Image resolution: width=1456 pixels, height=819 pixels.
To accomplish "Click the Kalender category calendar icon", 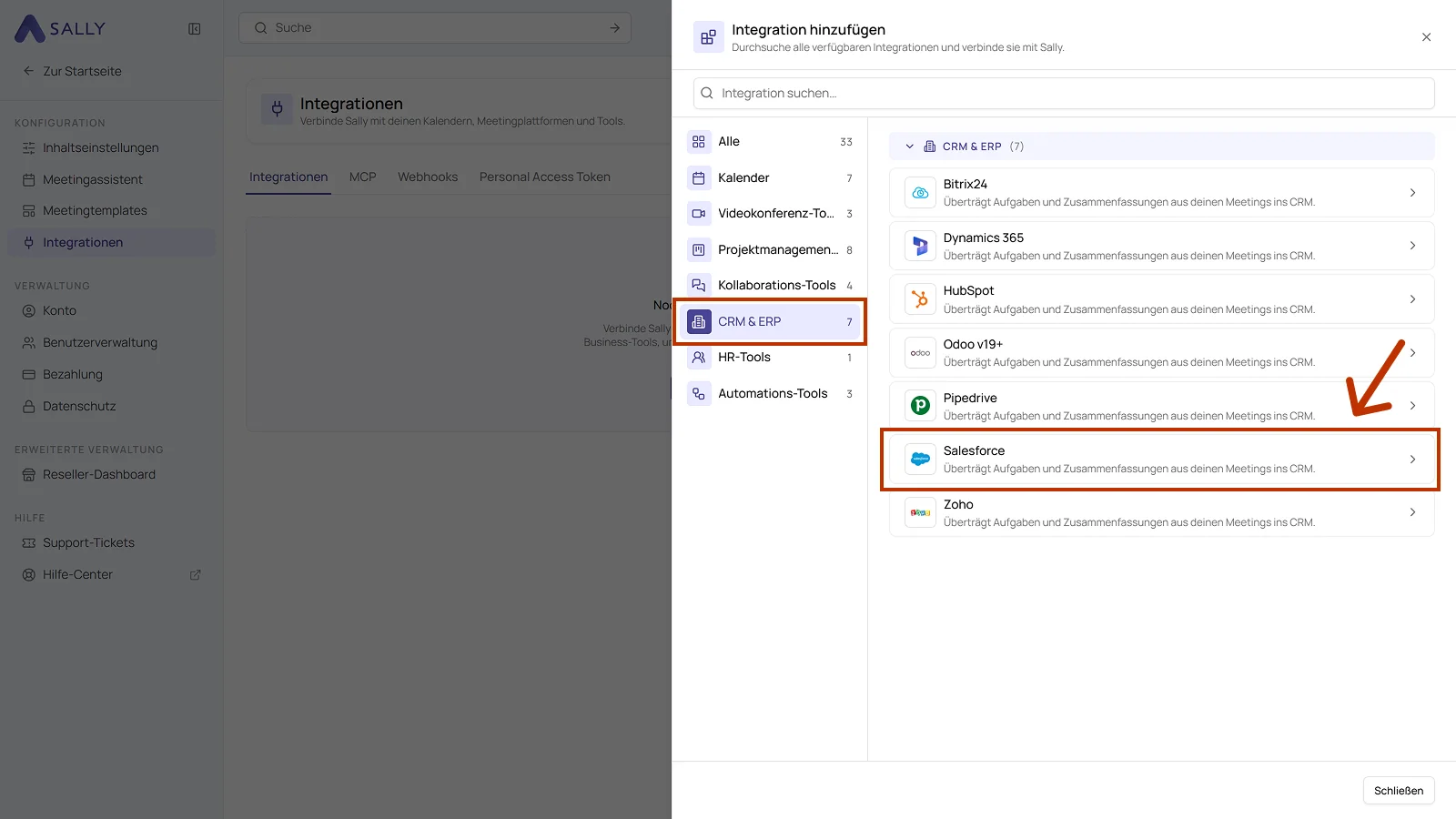I will [699, 178].
